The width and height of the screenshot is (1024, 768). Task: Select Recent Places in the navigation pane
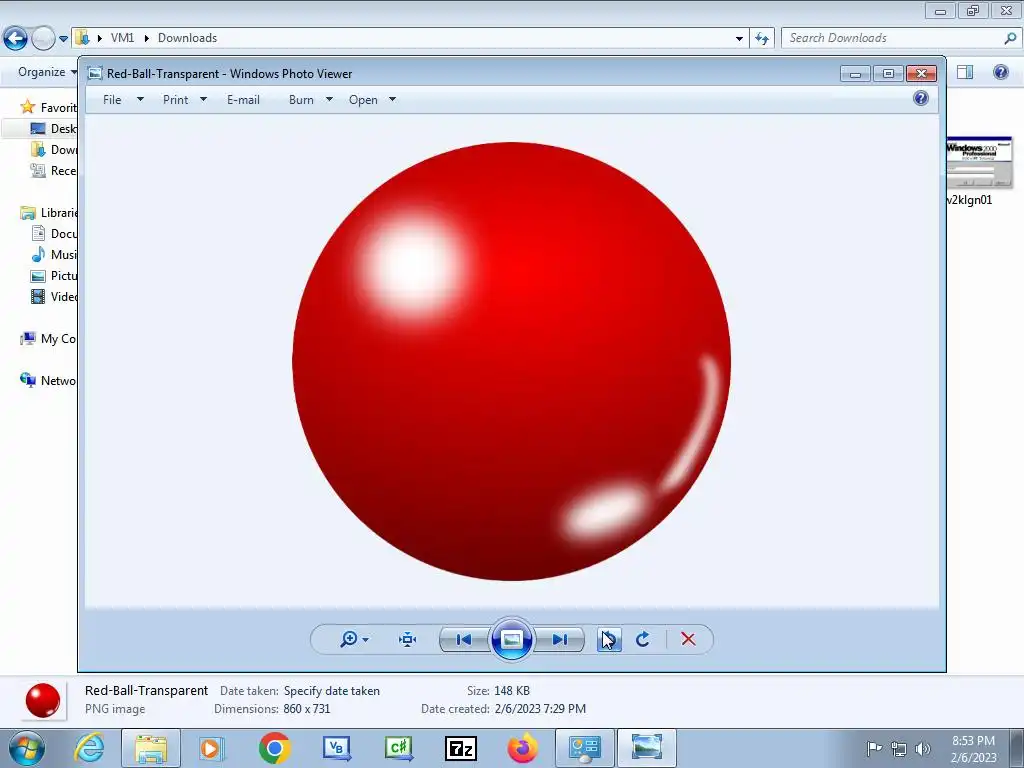pyautogui.click(x=54, y=170)
